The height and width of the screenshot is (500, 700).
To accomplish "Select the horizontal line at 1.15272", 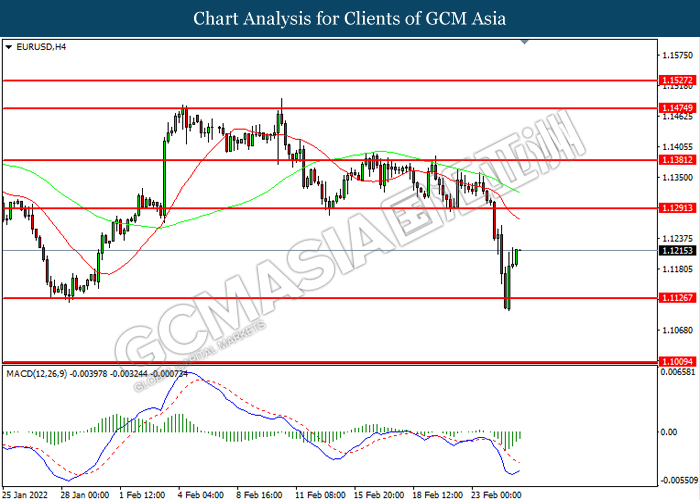I will coord(329,81).
